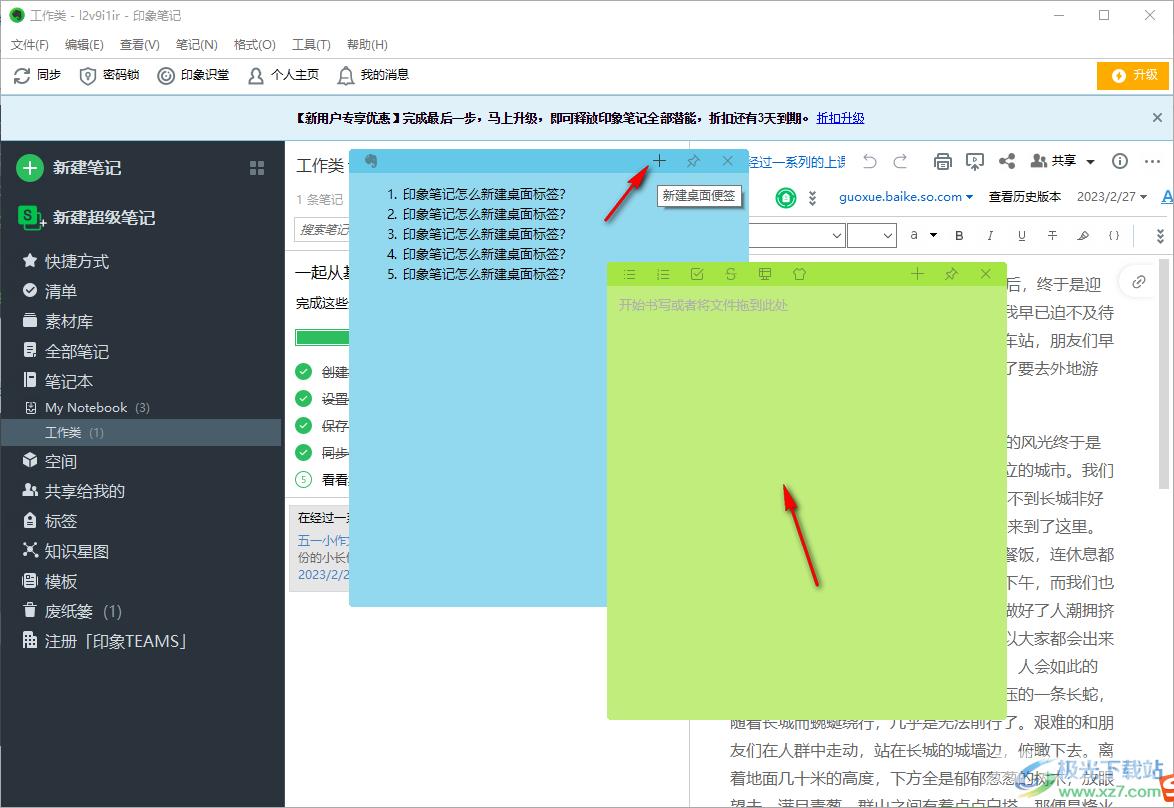Expand the 笔记本 notebooks section
This screenshot has height=808, width=1174.
coord(58,381)
